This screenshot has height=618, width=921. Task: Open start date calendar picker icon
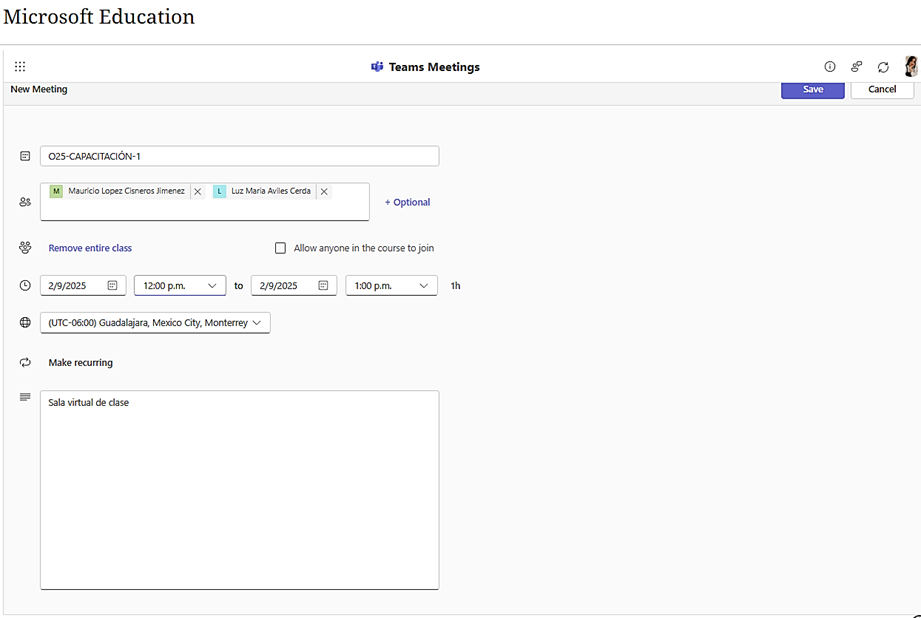tap(112, 286)
